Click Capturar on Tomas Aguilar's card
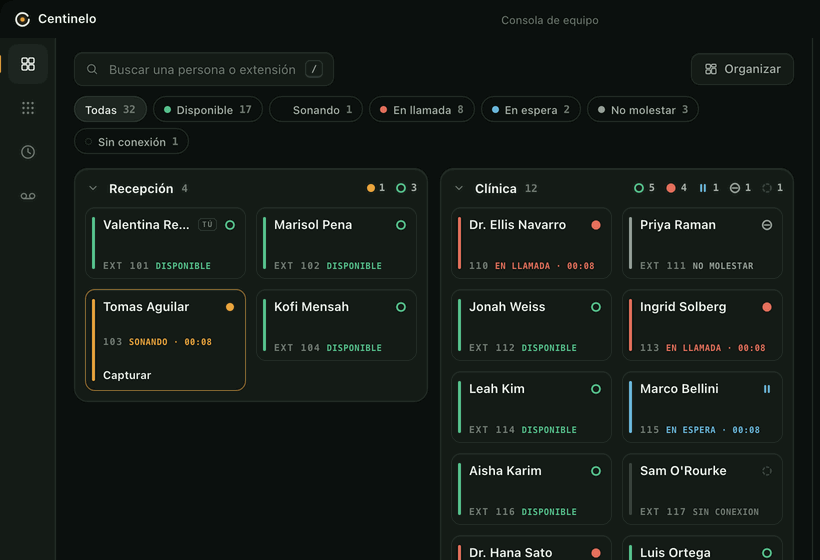The height and width of the screenshot is (560, 820). pyautogui.click(x=127, y=375)
